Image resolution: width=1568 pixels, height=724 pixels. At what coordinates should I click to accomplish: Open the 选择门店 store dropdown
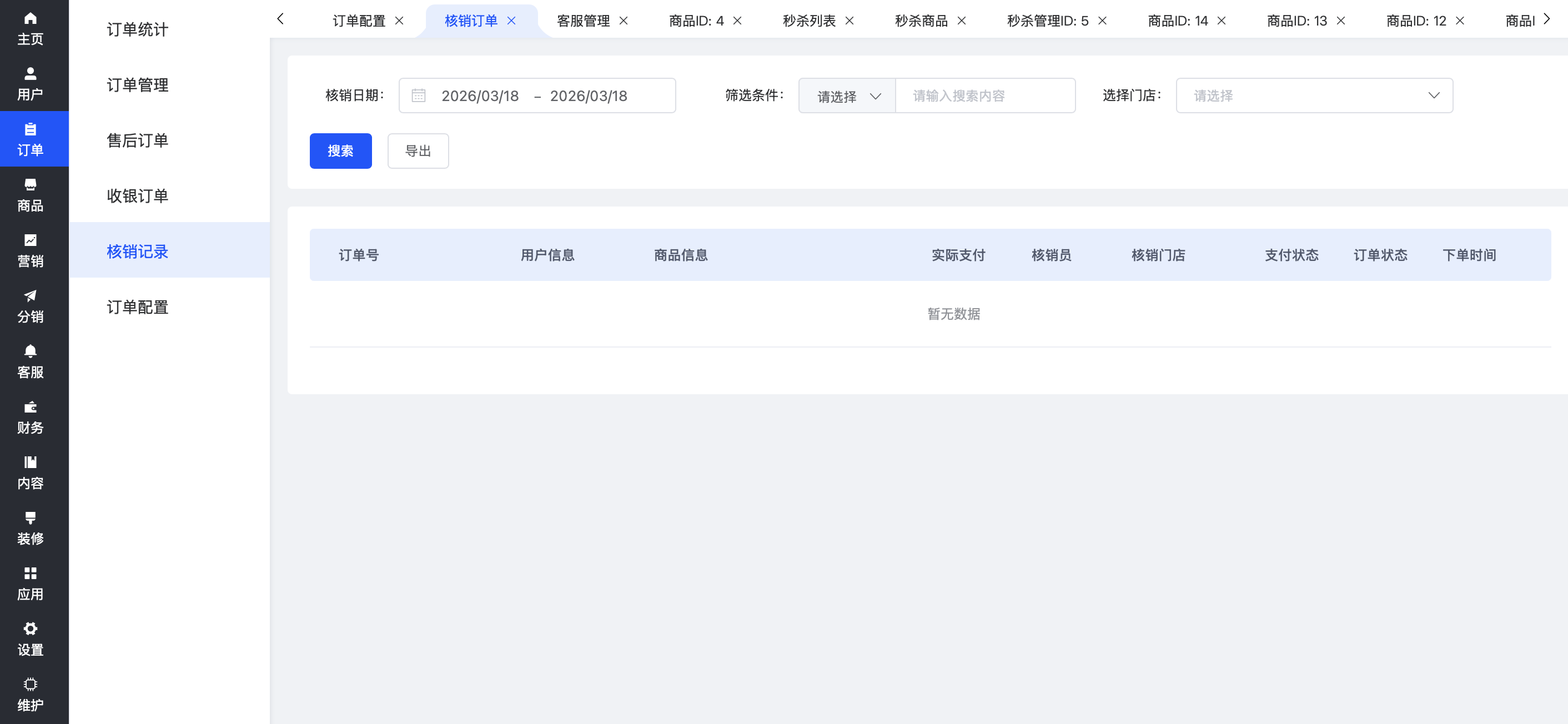pos(1314,95)
